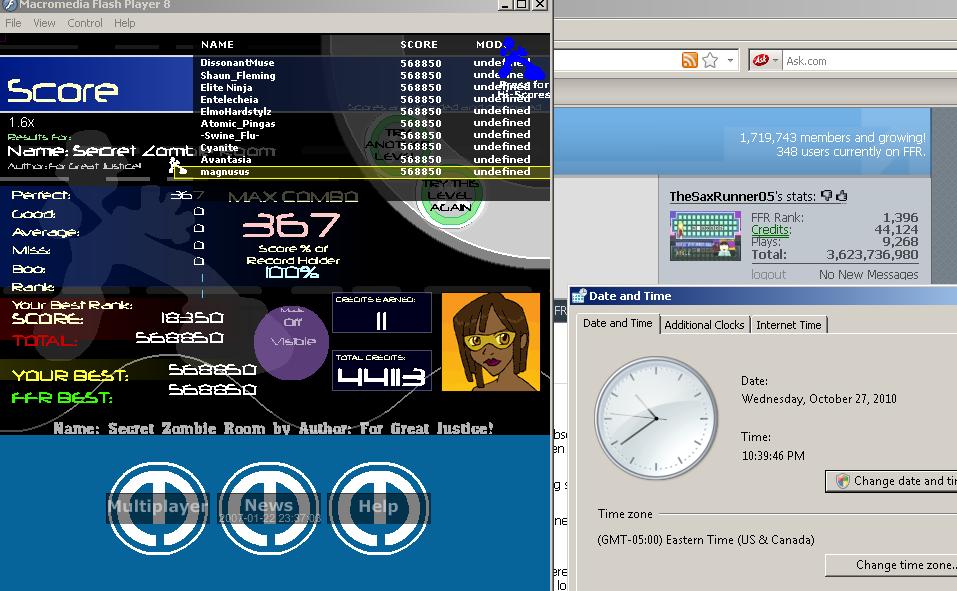Open the File menu in Flash Player
The image size is (957, 591).
13,23
